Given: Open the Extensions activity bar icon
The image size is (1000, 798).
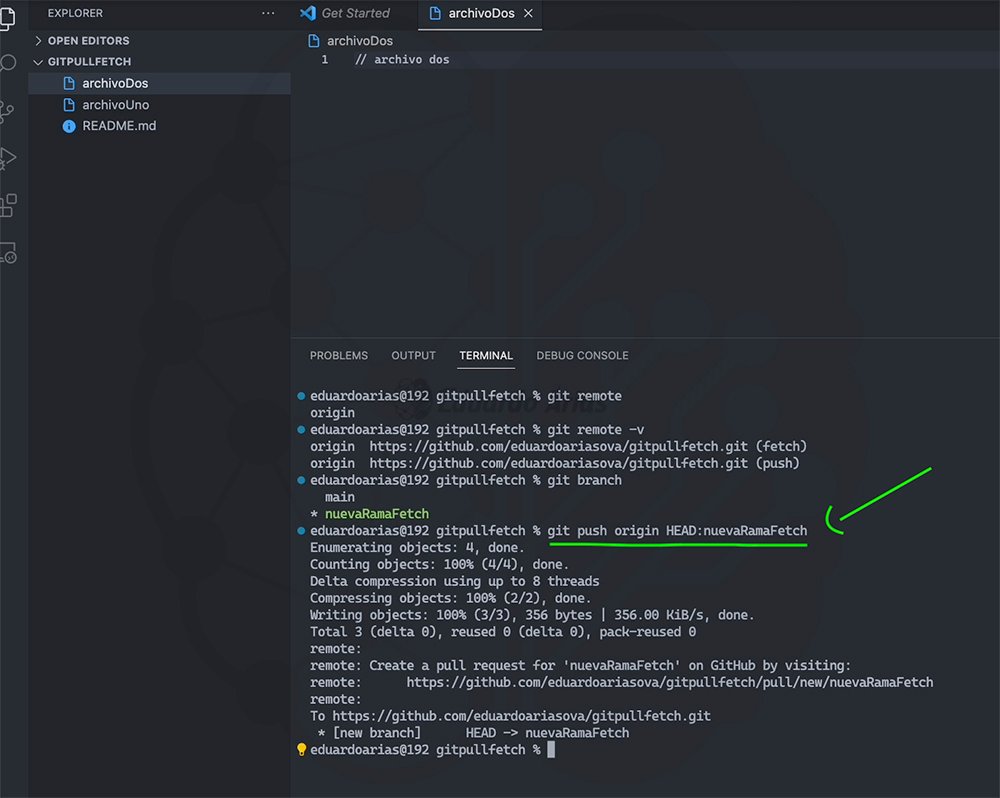Looking at the screenshot, I should click(x=8, y=205).
